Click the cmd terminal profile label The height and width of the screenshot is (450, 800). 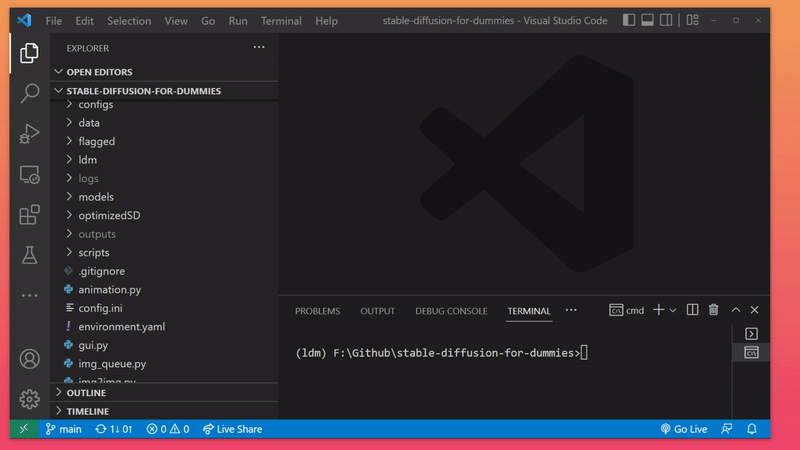point(627,310)
